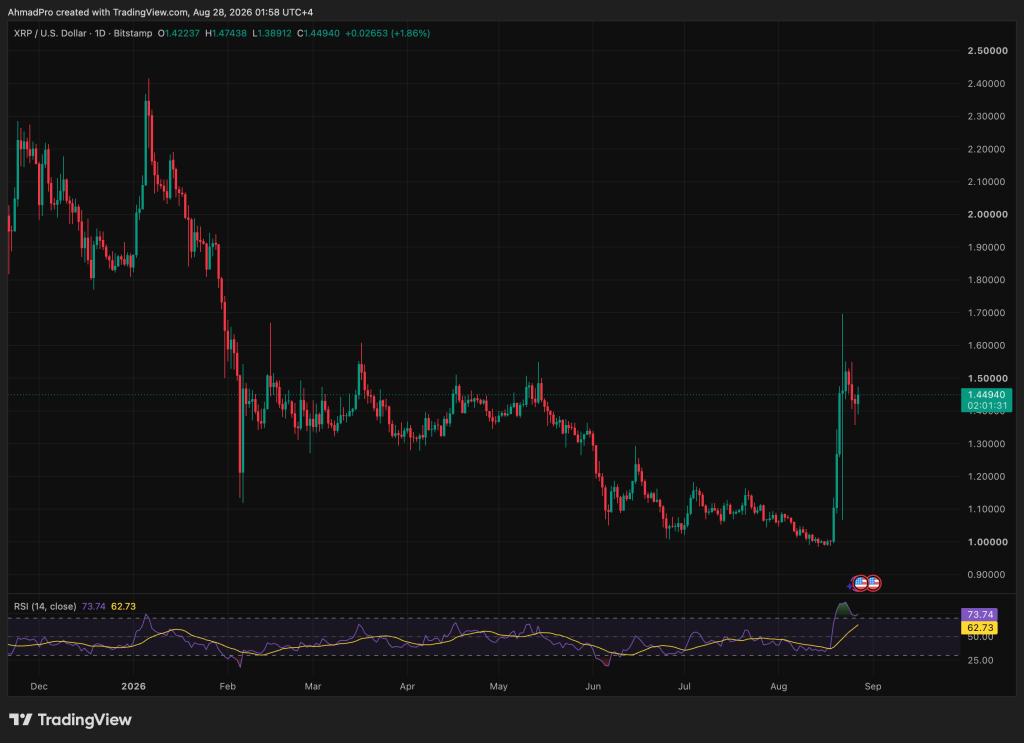Screen dimensions: 1024x743
Task: Click the high value H1.47438
Action: click(x=226, y=33)
